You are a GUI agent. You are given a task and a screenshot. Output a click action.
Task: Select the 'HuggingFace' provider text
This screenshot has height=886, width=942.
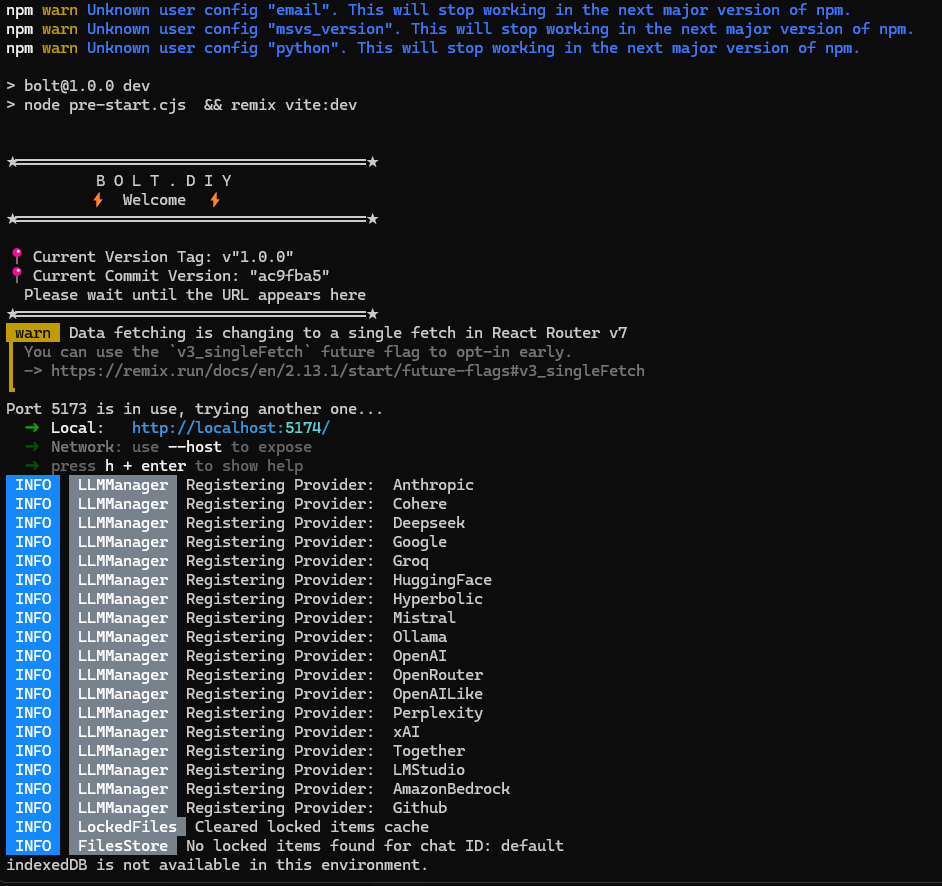442,580
